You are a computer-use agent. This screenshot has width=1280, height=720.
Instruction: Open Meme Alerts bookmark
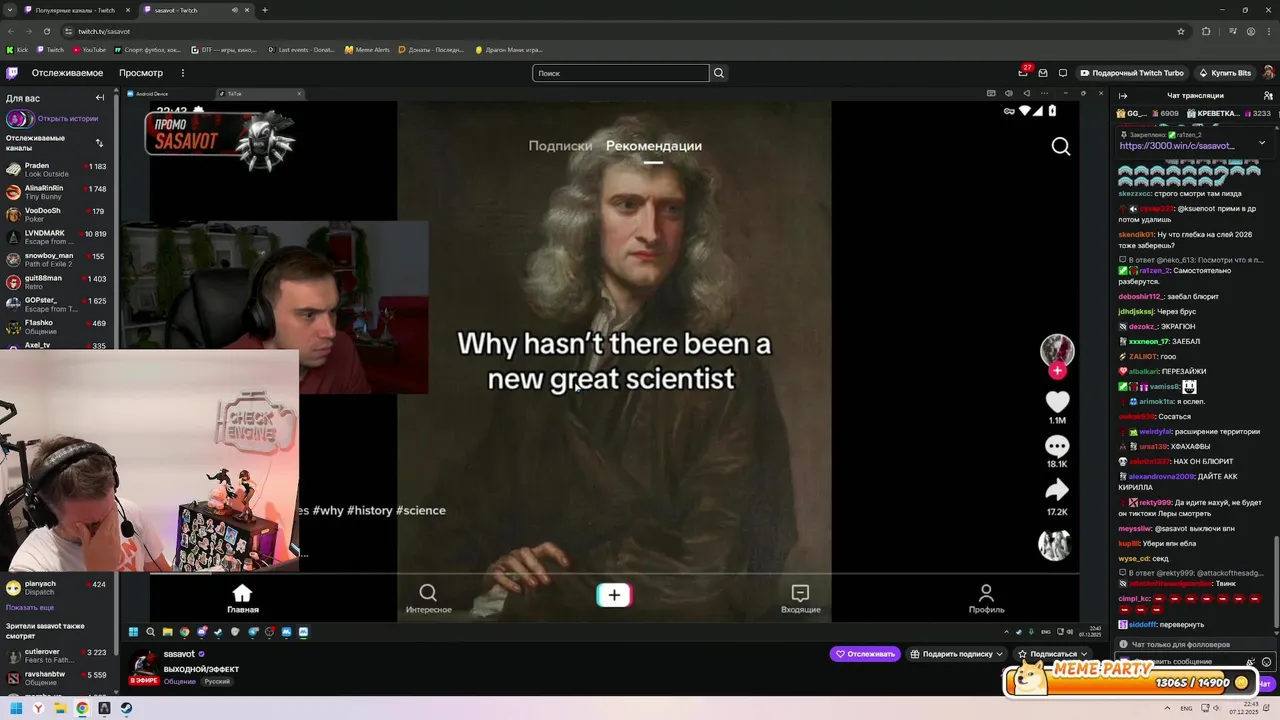point(367,49)
